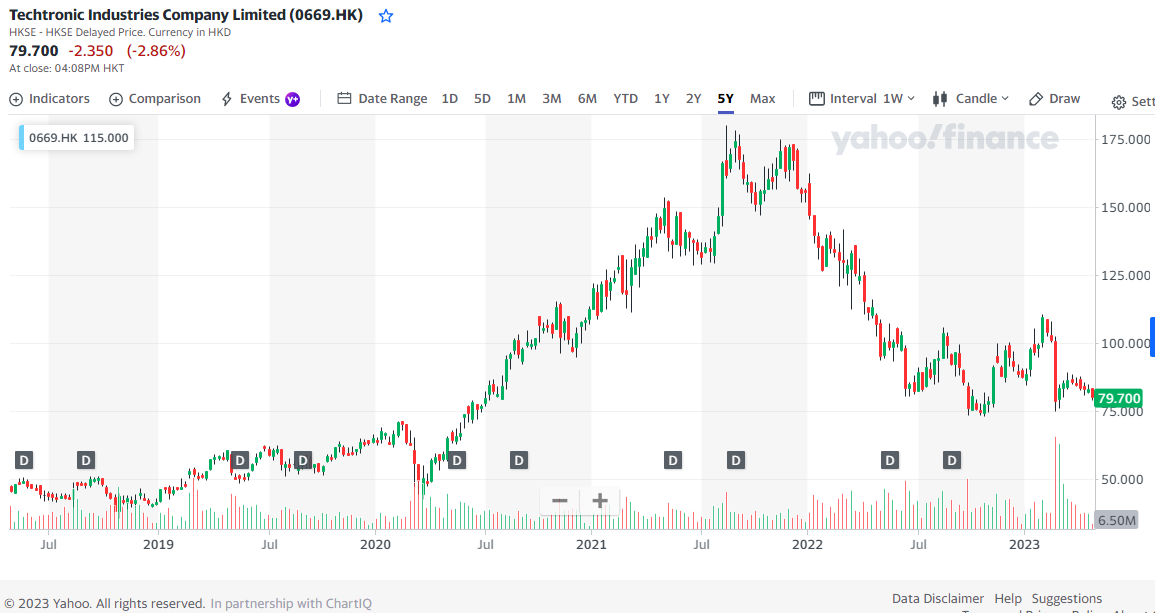Expand the Interval 1W dropdown
The height and width of the screenshot is (613, 1155).
coord(862,99)
